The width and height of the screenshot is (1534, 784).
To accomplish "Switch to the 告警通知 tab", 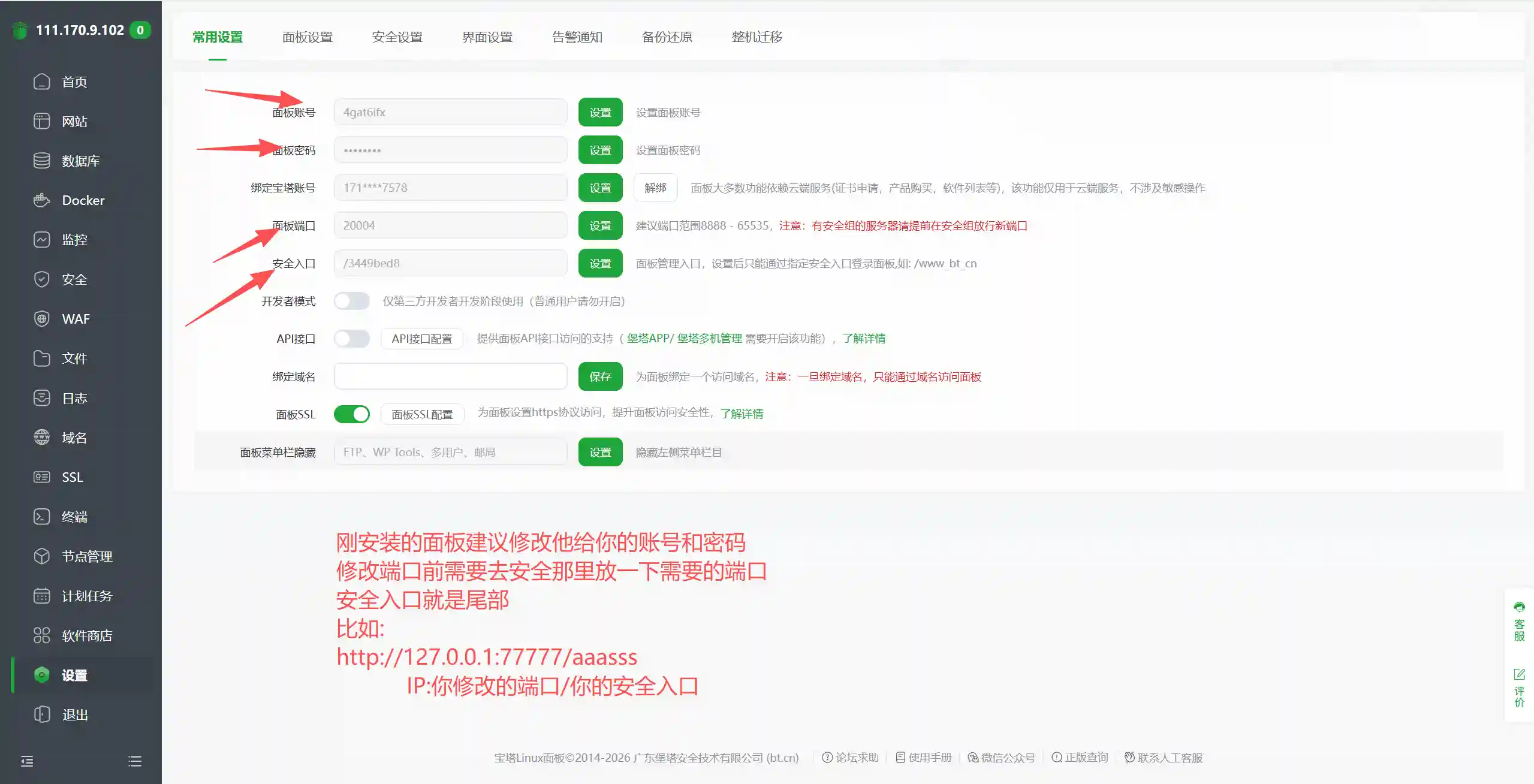I will [x=577, y=37].
